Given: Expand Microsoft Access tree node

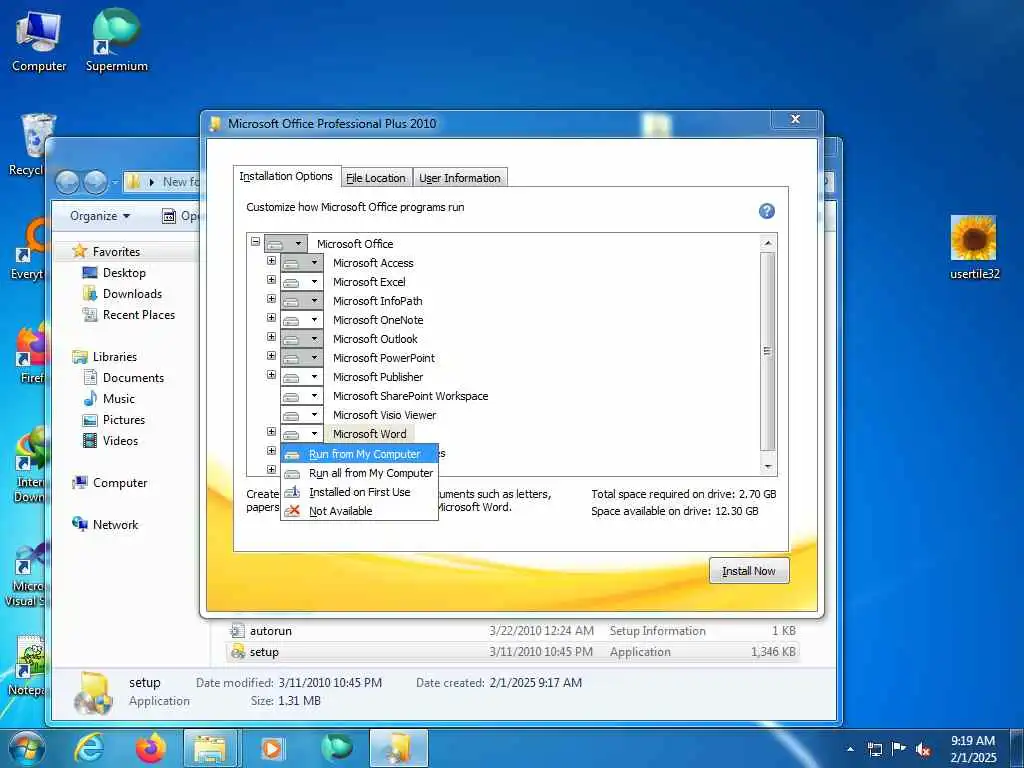Looking at the screenshot, I should pos(271,261).
